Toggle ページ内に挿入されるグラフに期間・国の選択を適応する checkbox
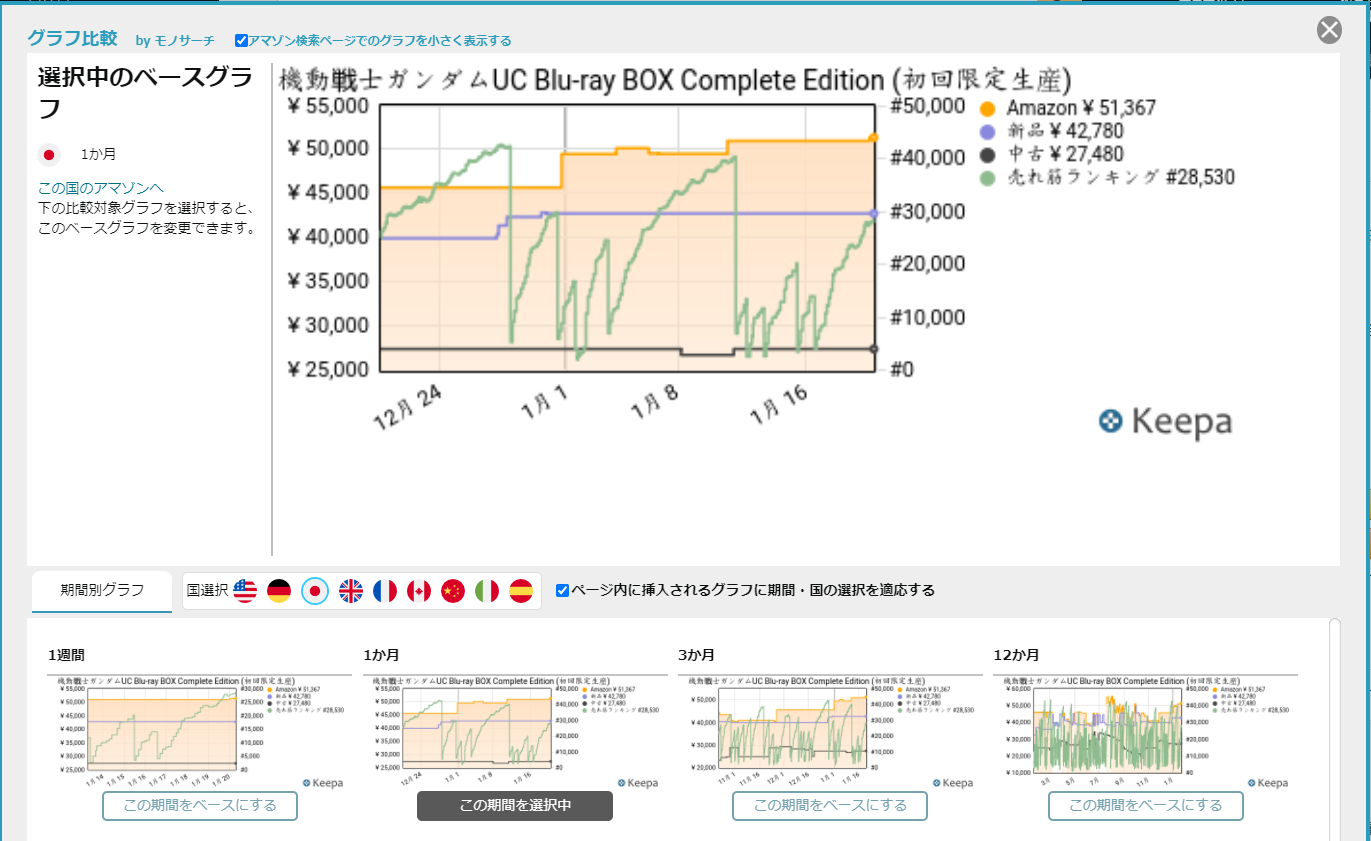 coord(562,590)
